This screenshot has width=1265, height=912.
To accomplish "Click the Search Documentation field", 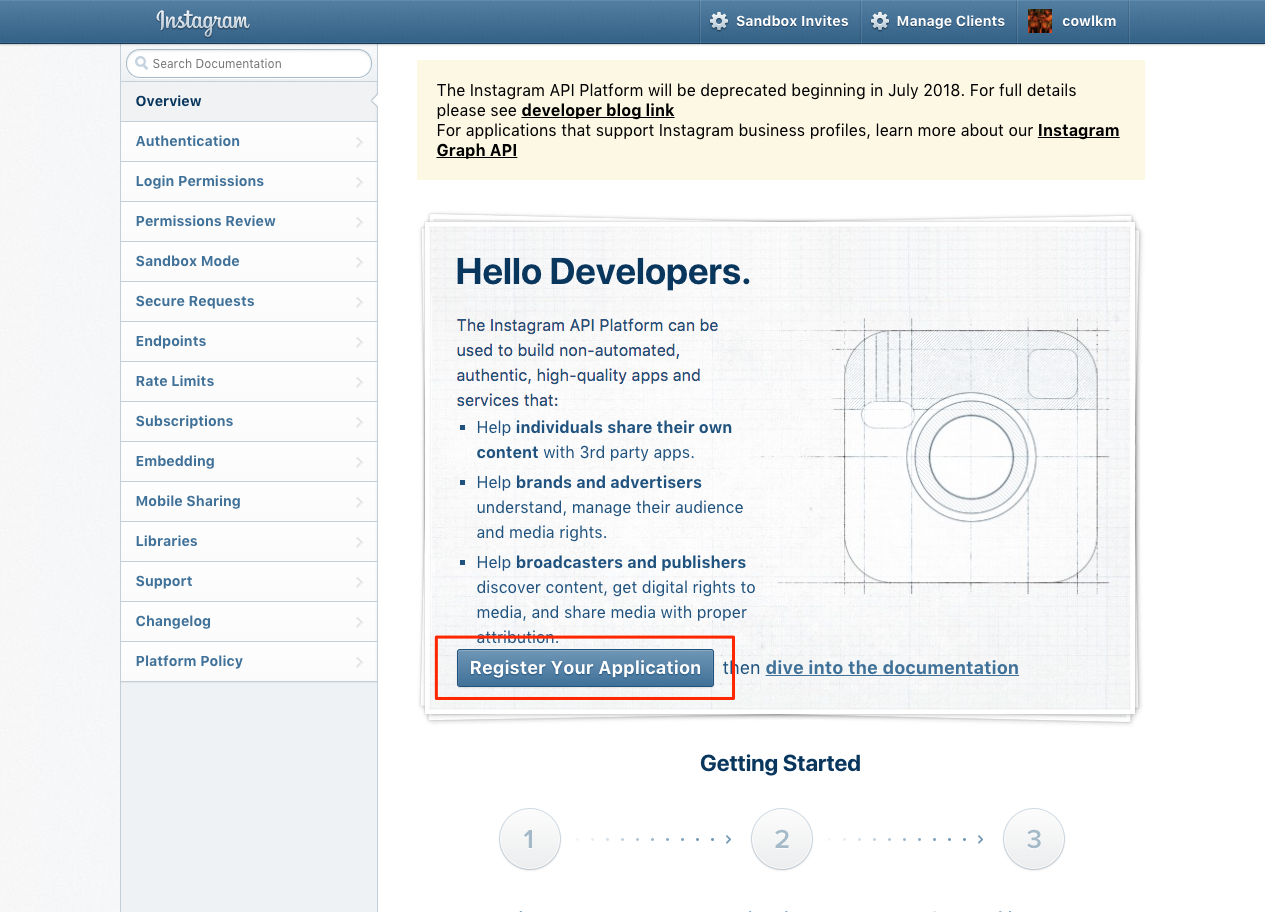I will click(x=249, y=63).
